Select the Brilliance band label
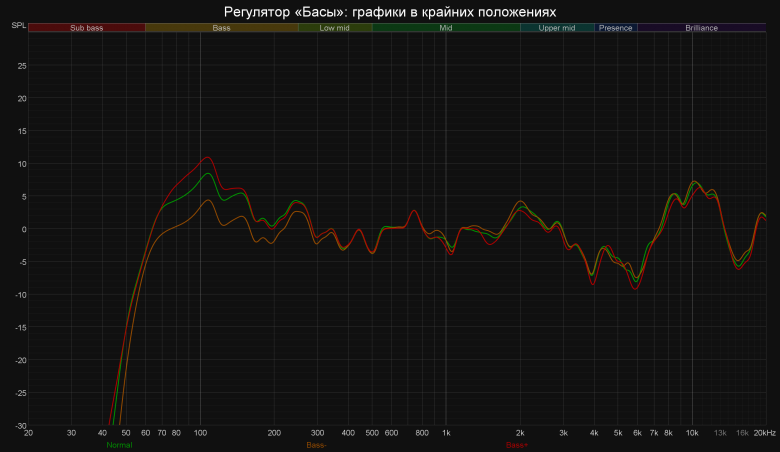 701,28
